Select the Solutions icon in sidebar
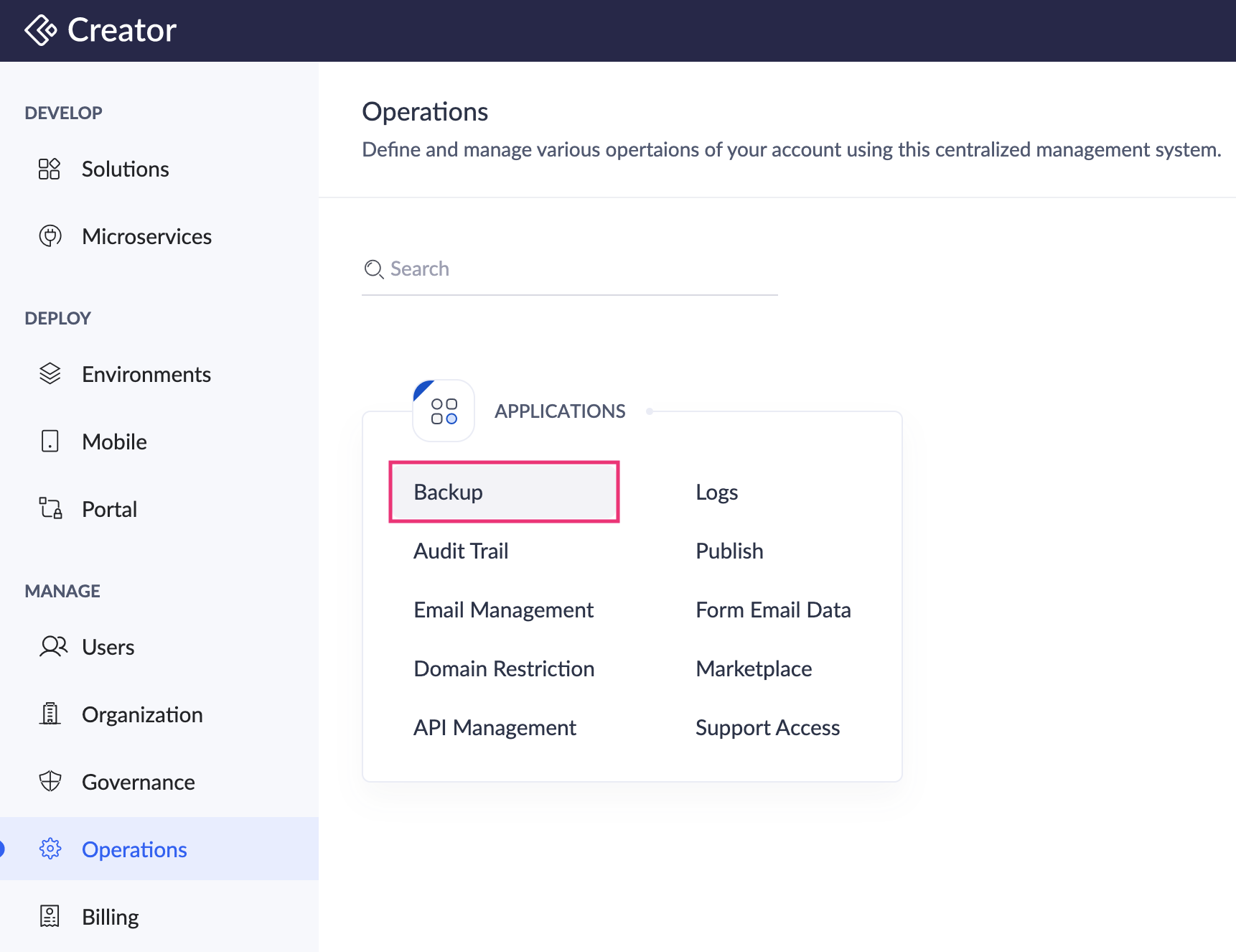The width and height of the screenshot is (1236, 952). pos(50,169)
